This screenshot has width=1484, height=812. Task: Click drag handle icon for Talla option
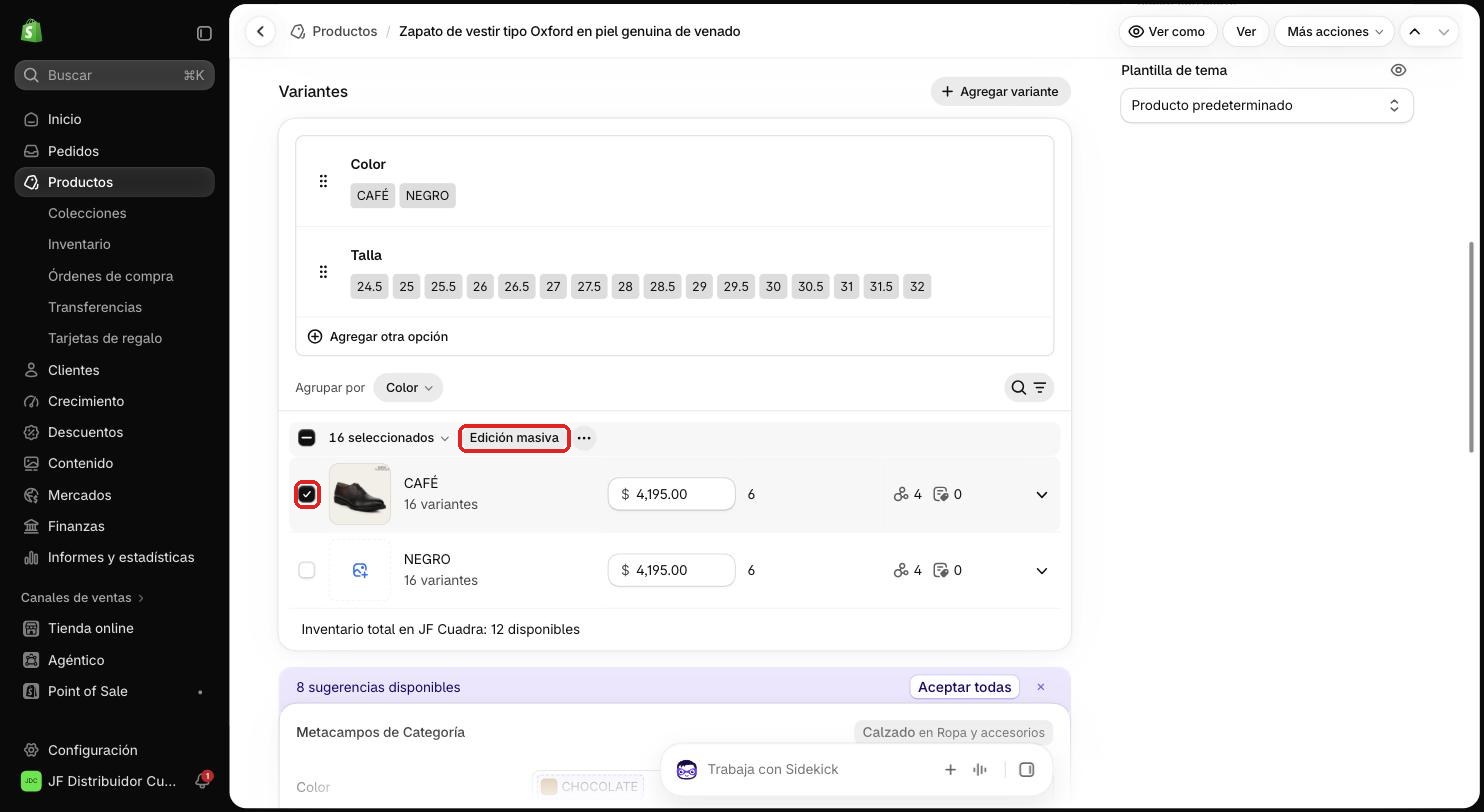point(323,272)
